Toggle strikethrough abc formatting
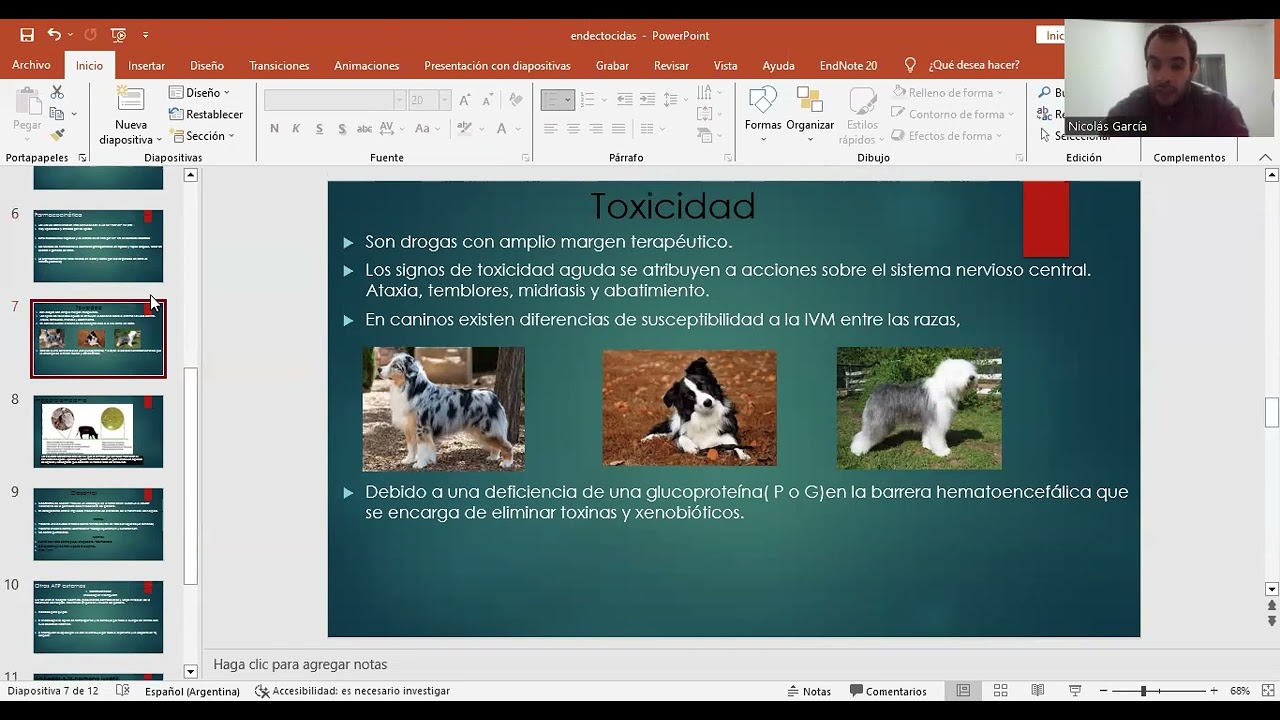This screenshot has width=1280, height=720. point(365,129)
